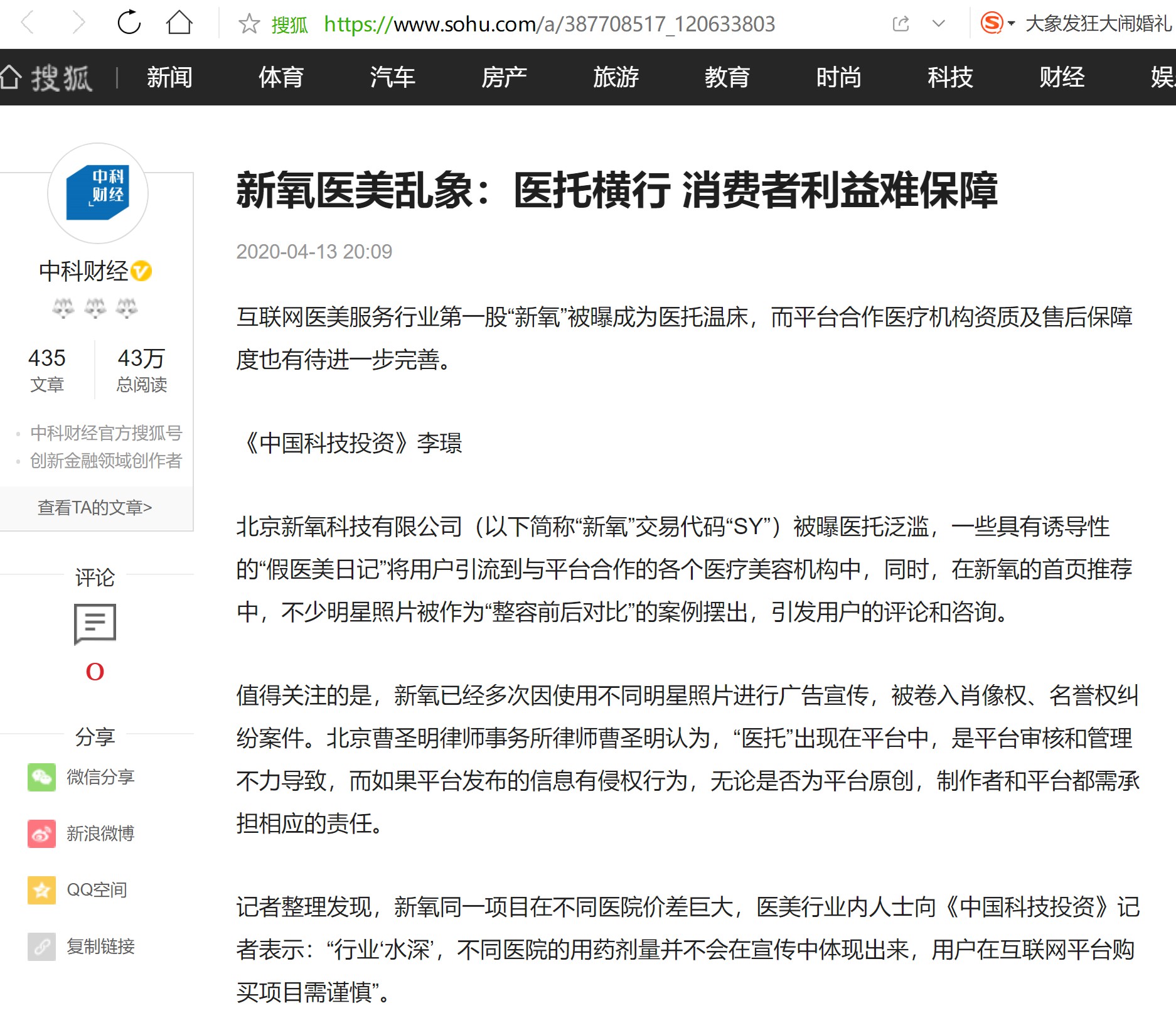
Task: Click the Sogou search engine icon
Action: 992,23
